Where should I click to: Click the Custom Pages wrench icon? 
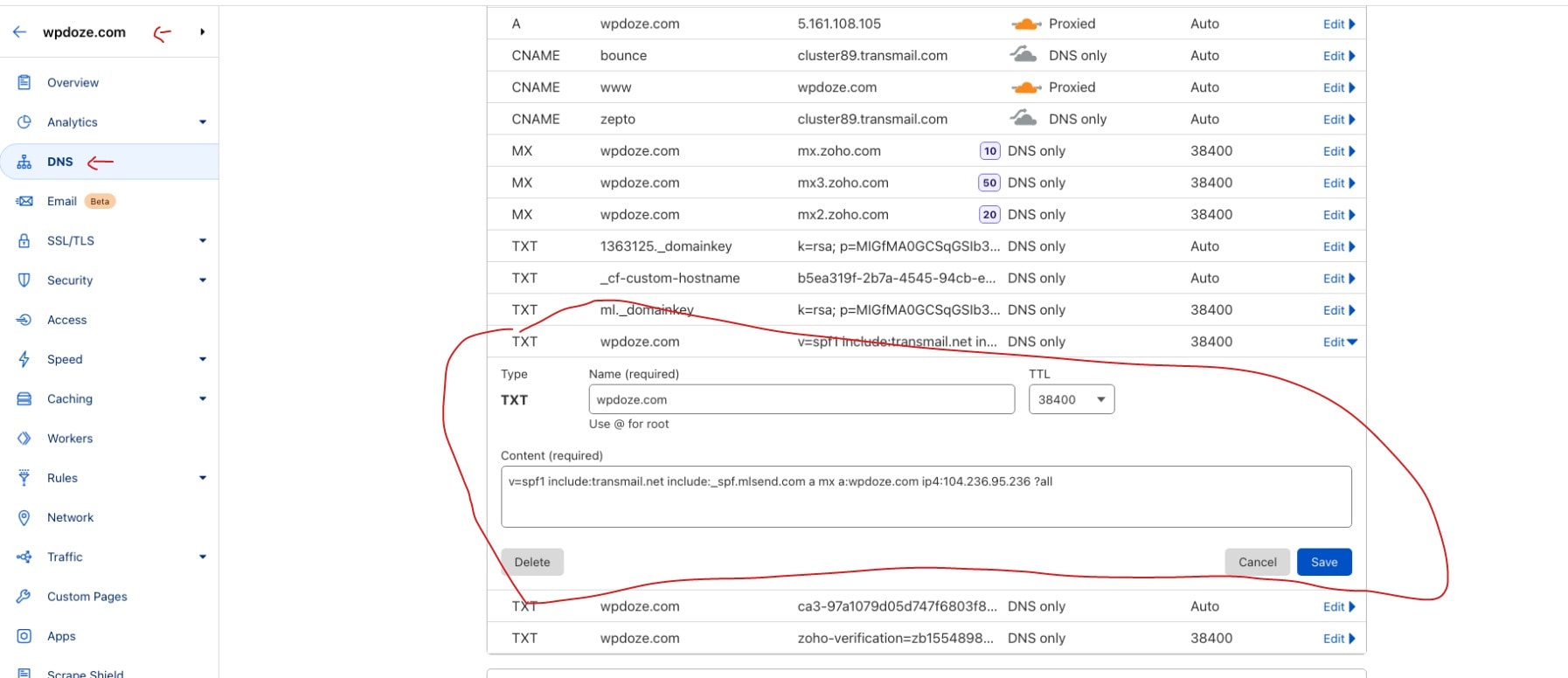tap(24, 597)
